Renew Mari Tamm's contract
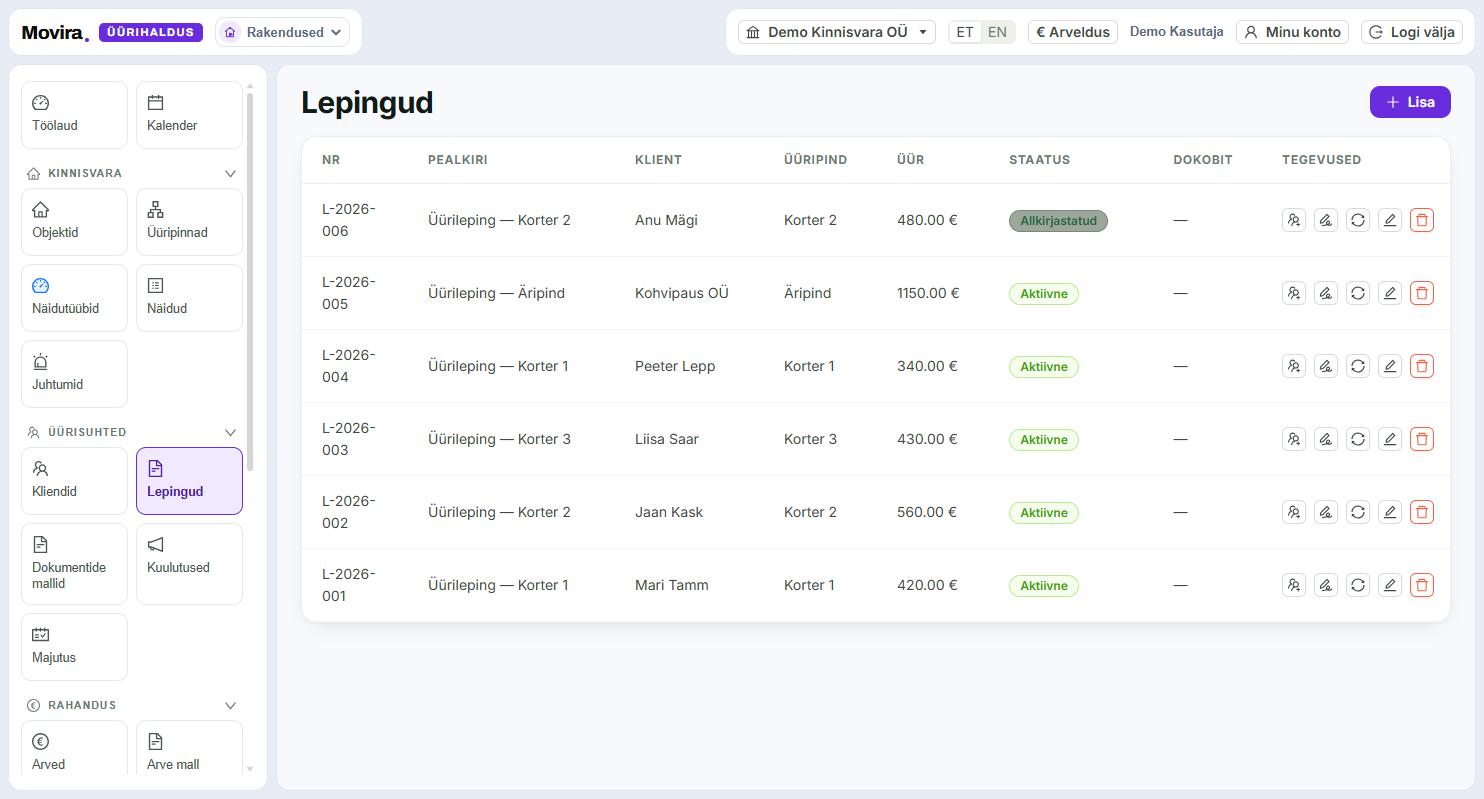The height and width of the screenshot is (799, 1484). (x=1358, y=585)
